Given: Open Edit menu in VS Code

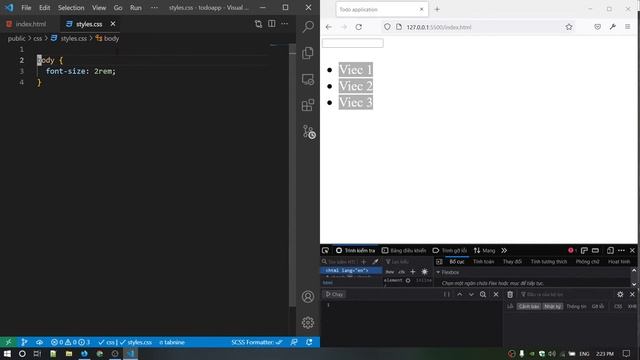Looking at the screenshot, I should point(44,8).
